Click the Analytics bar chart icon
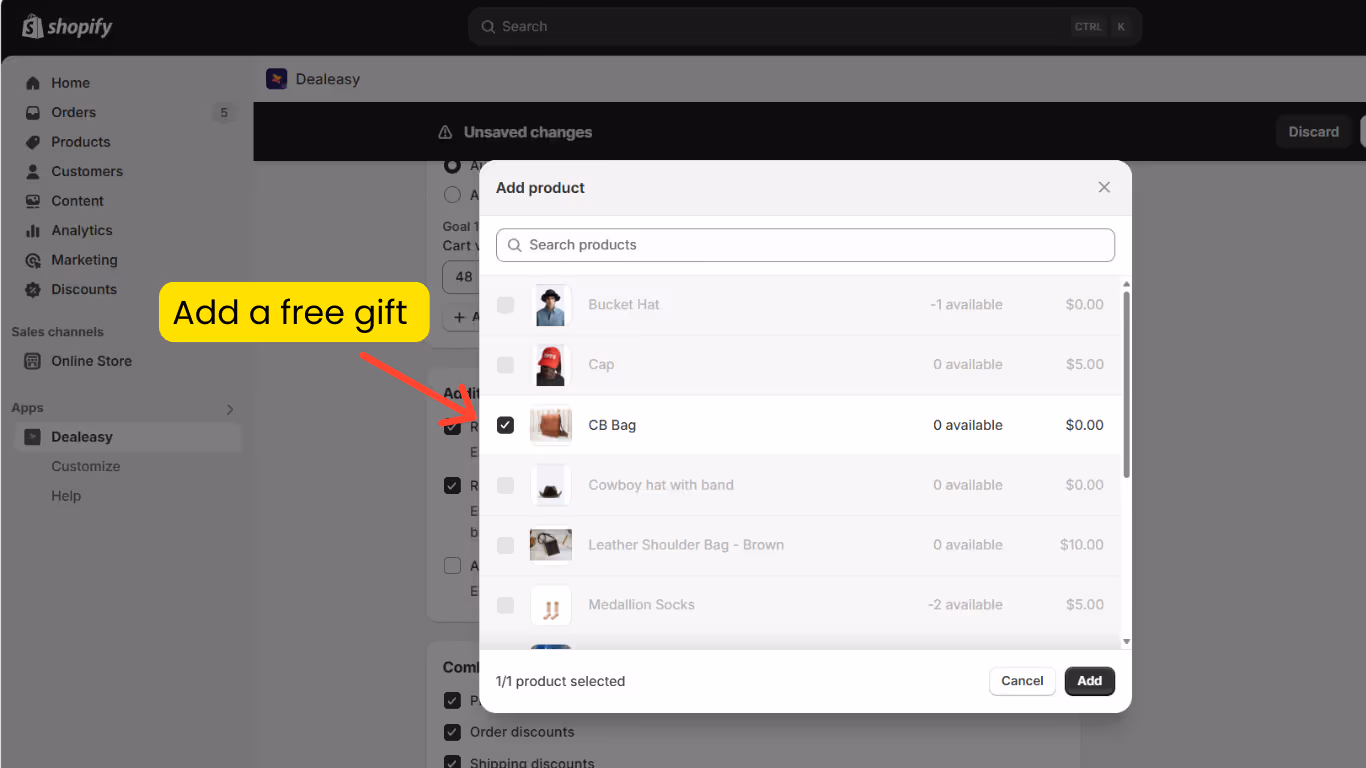 (33, 231)
